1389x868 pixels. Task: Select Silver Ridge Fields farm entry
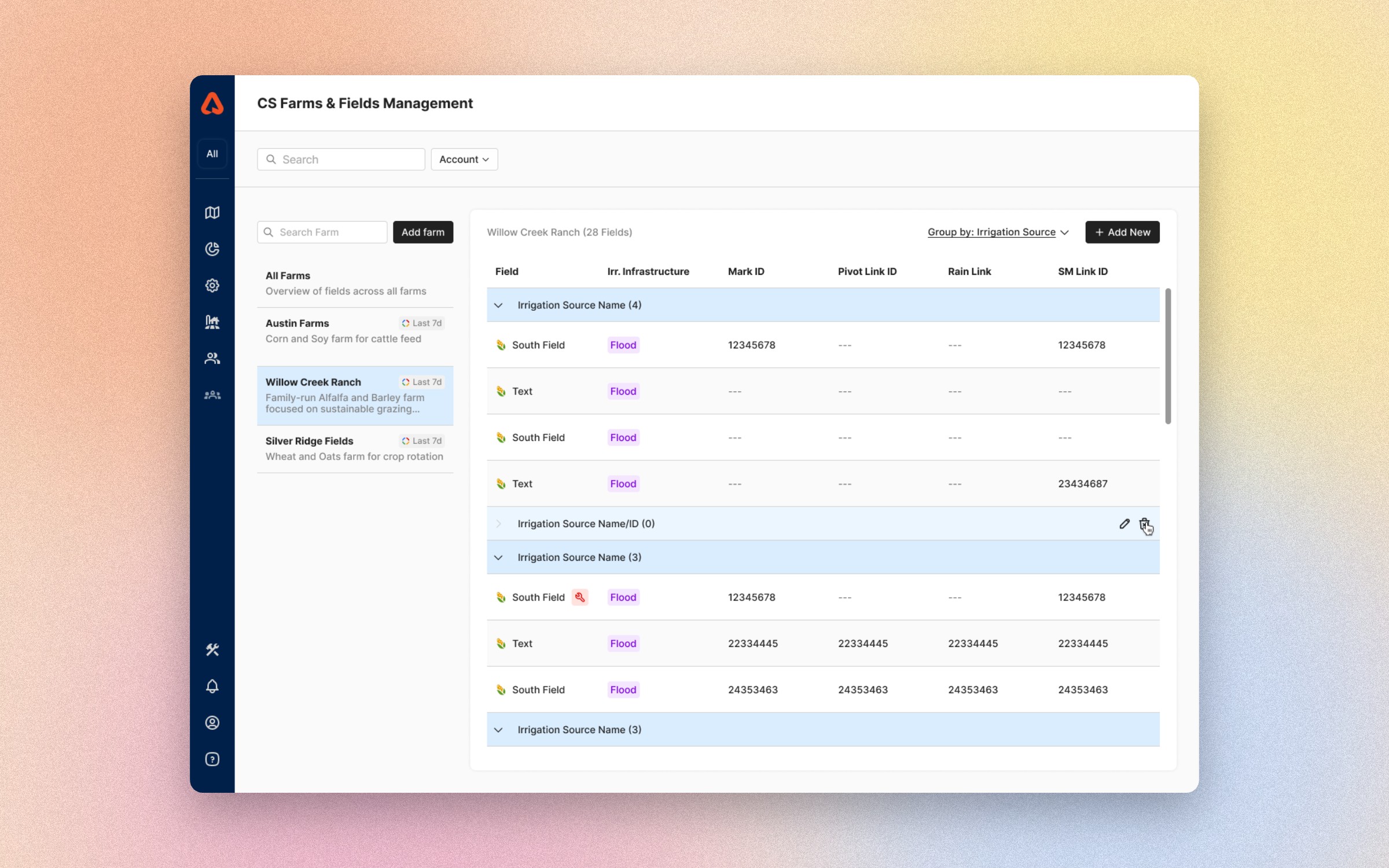355,448
